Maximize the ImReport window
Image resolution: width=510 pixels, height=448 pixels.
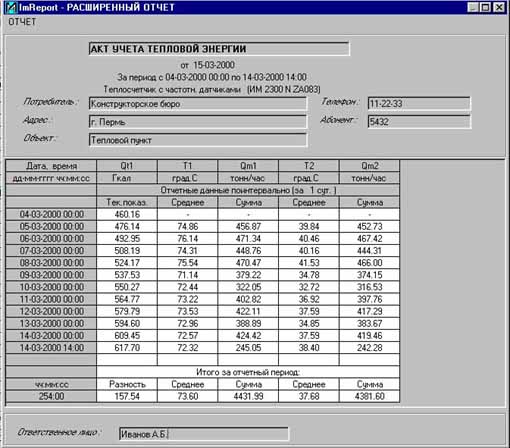click(x=485, y=7)
